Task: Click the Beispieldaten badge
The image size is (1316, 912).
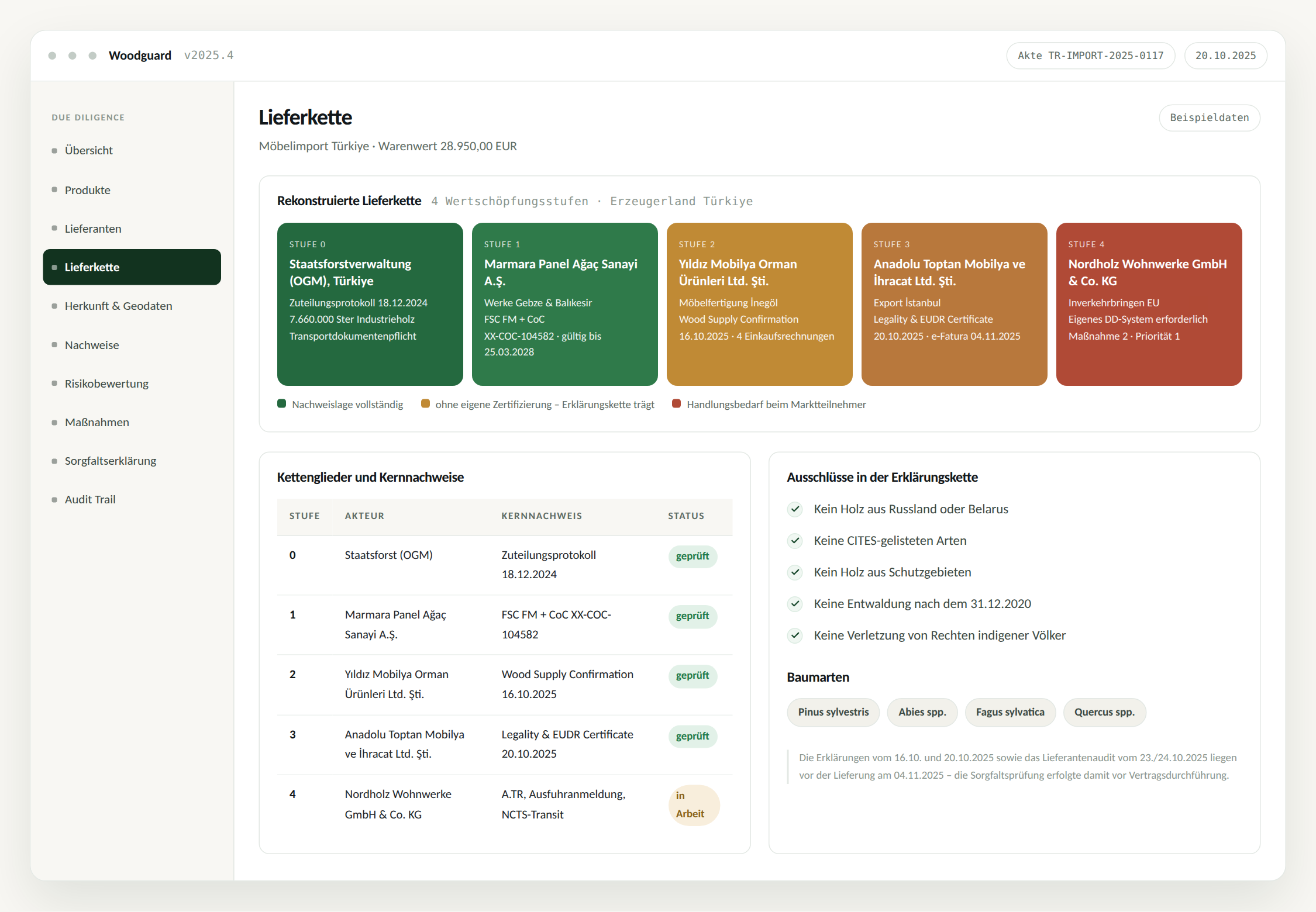Action: tap(1209, 118)
